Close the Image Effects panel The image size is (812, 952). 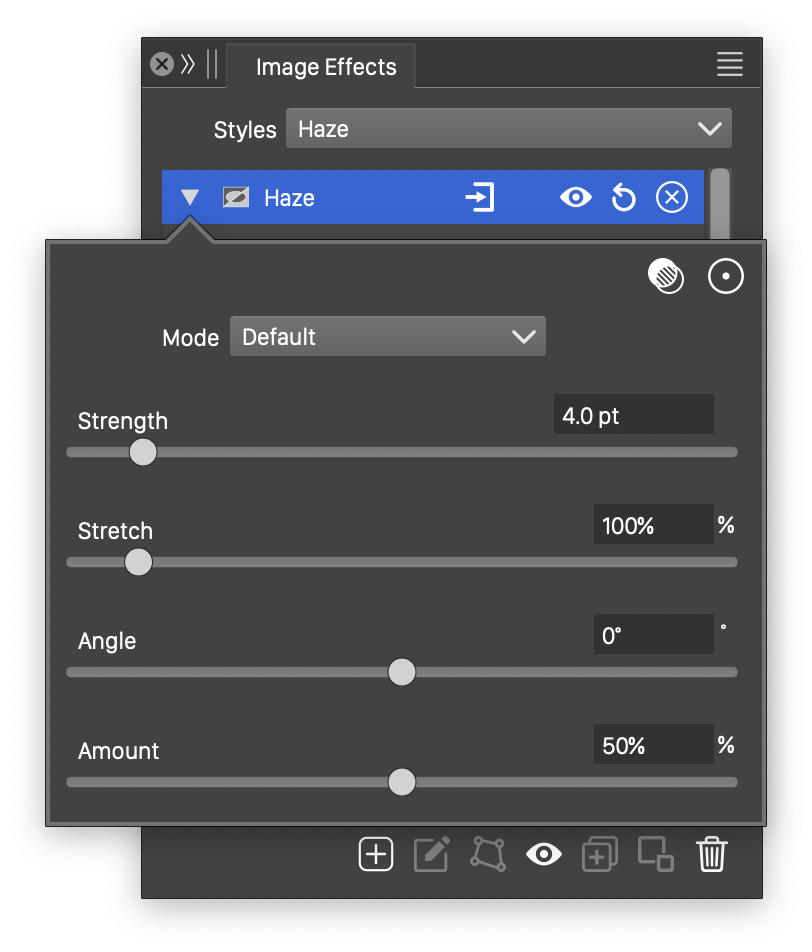[162, 65]
